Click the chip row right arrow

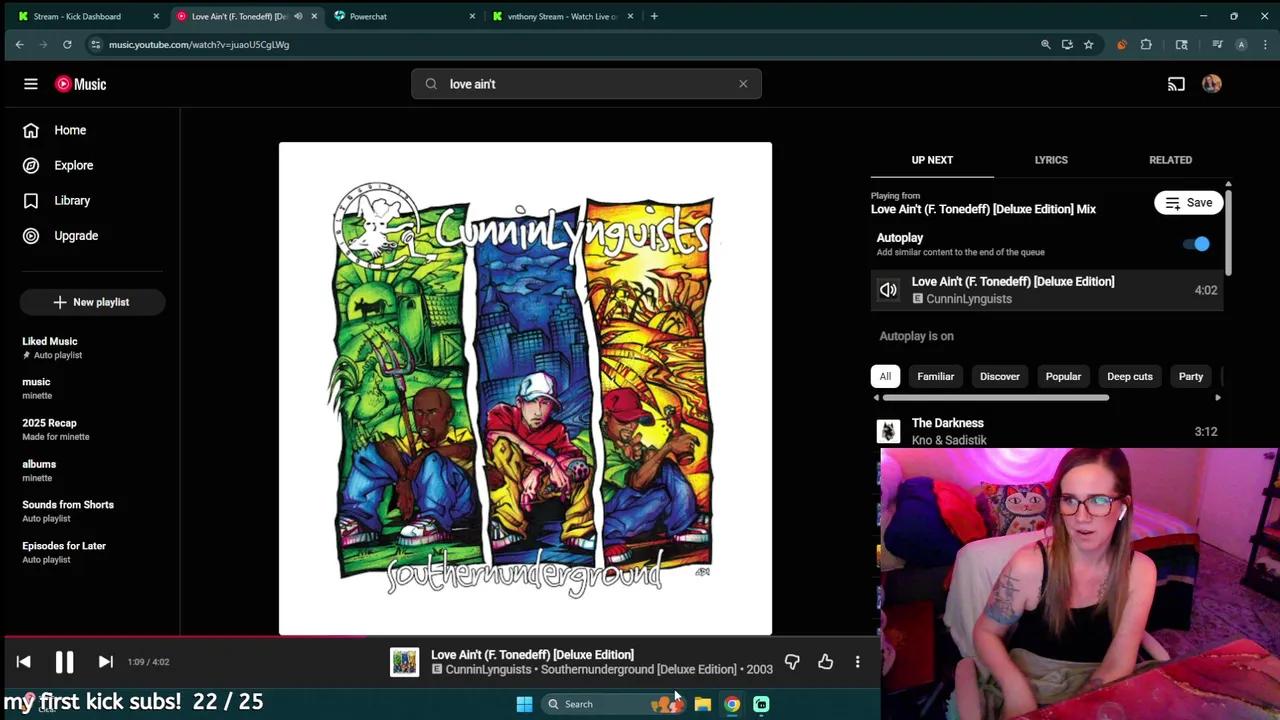1217,398
